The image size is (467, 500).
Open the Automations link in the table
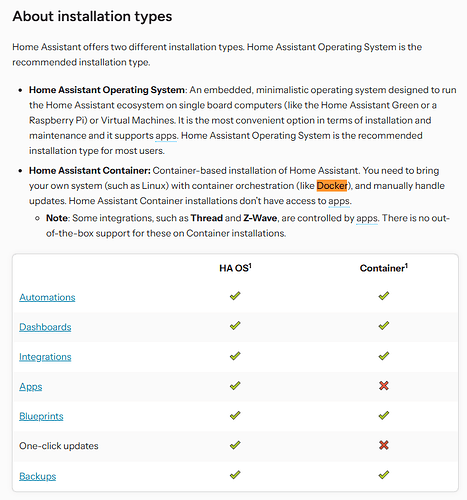click(x=47, y=297)
